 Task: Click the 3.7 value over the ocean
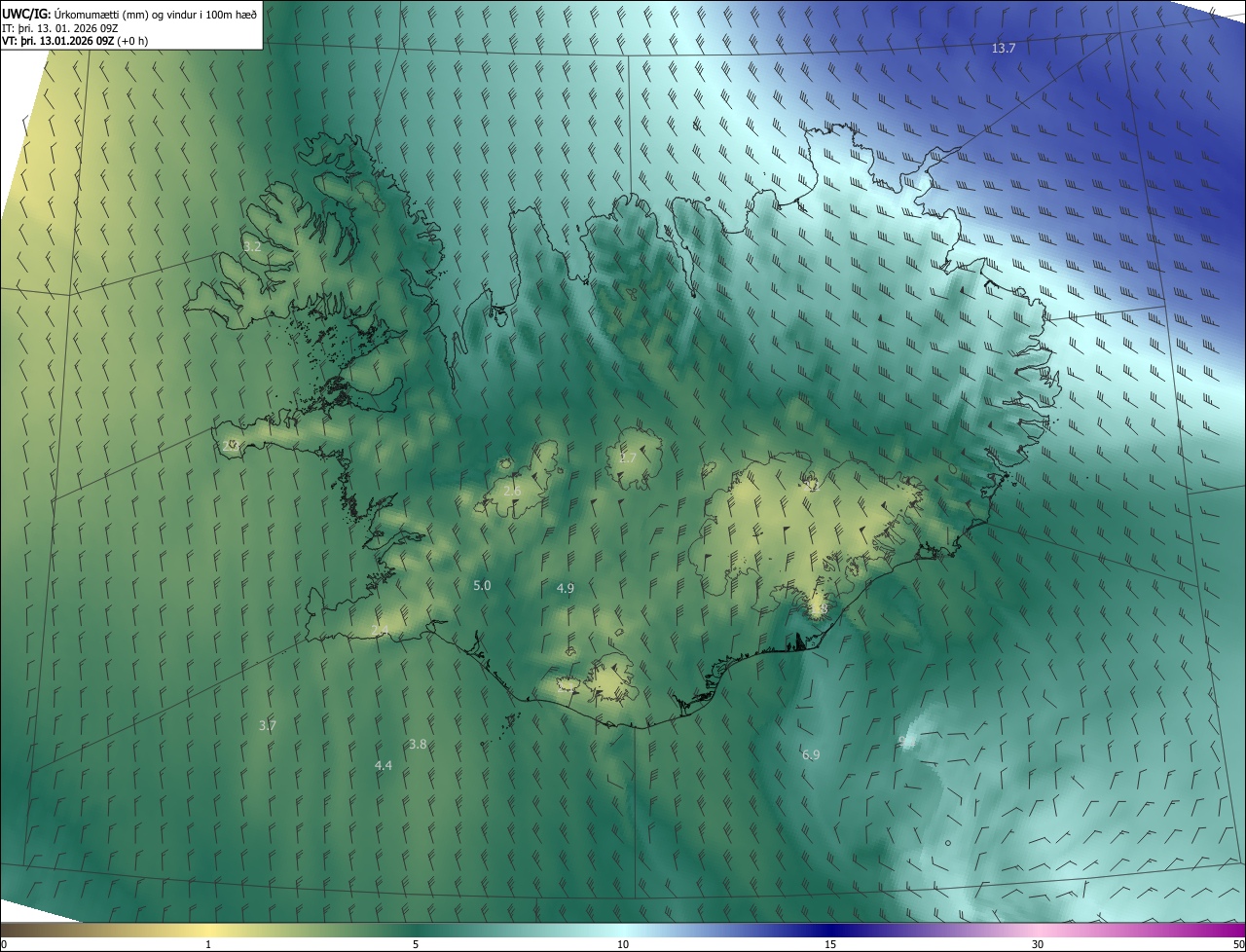tap(268, 725)
